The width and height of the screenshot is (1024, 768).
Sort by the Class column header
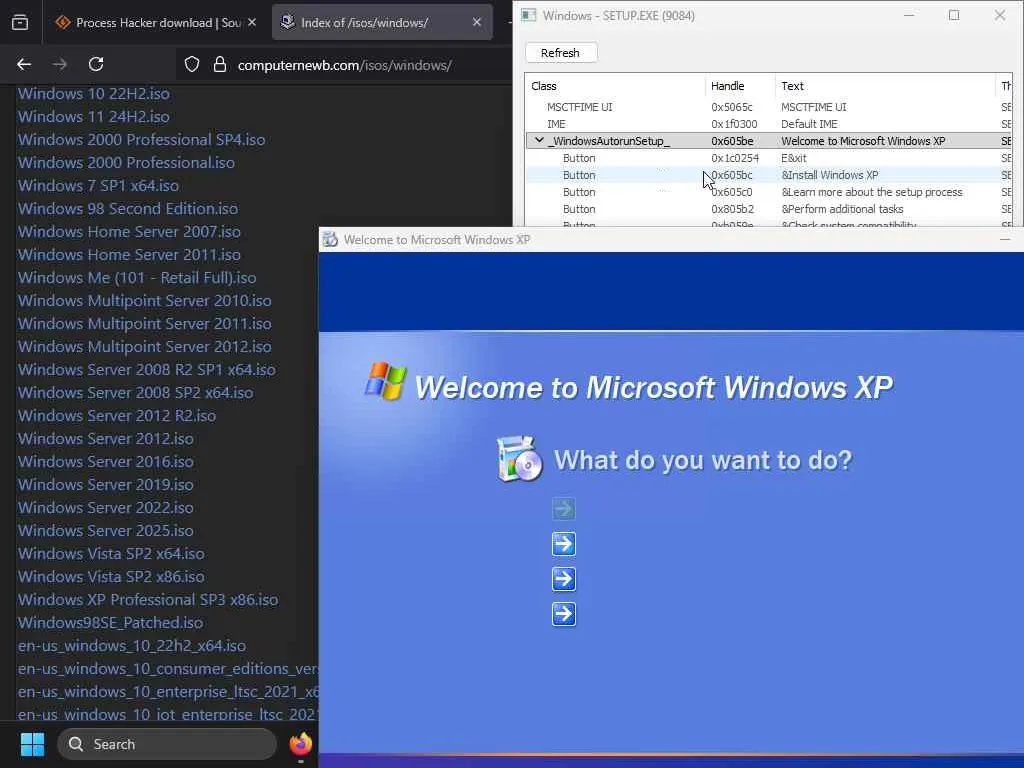point(544,86)
